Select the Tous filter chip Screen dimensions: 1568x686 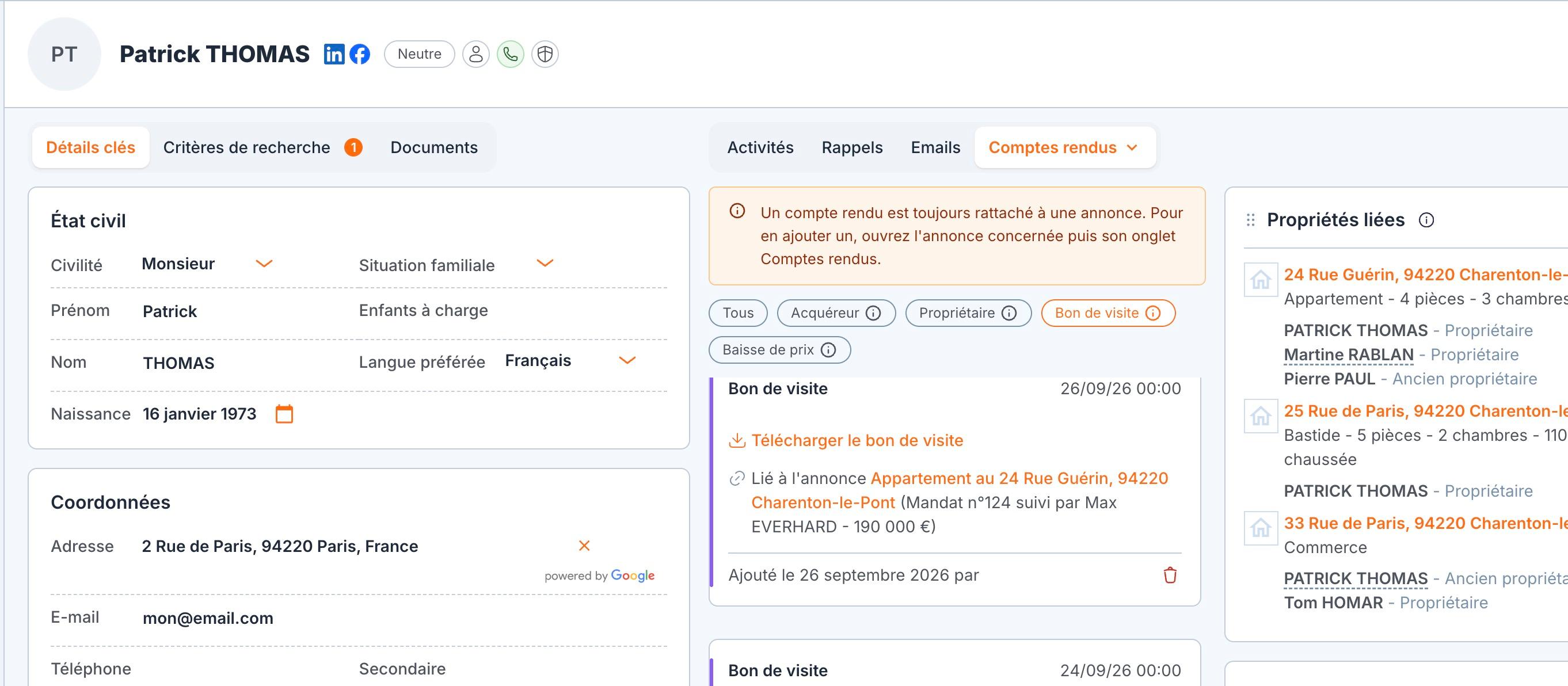pos(739,313)
